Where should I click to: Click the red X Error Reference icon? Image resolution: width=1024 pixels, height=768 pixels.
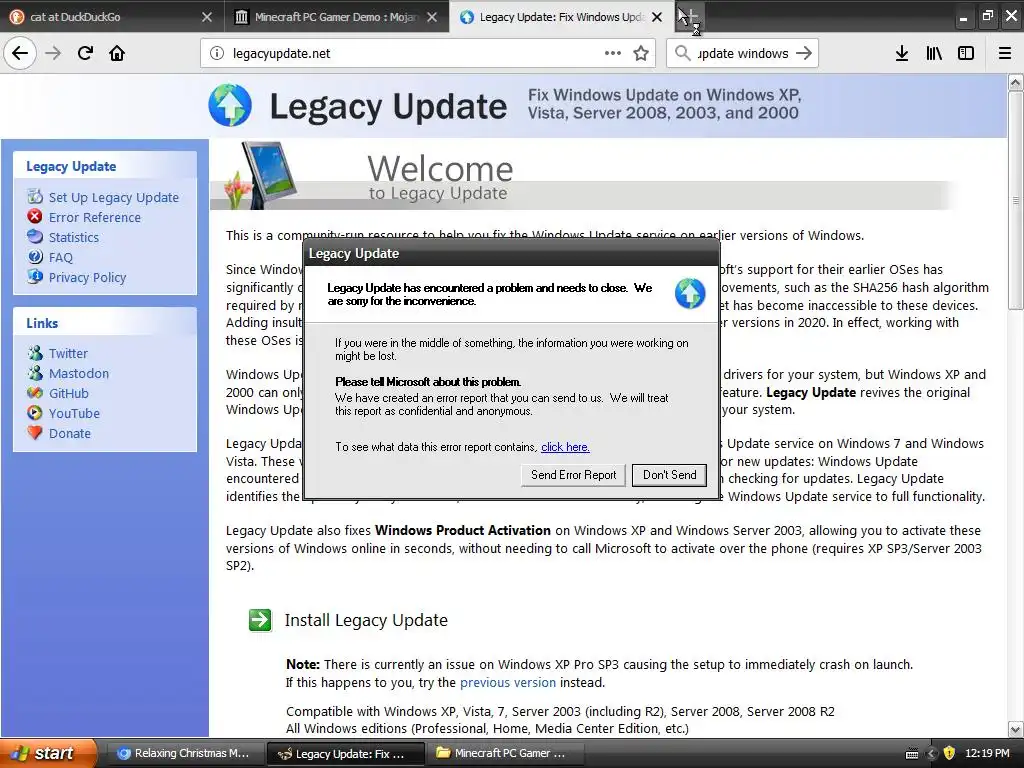pos(35,216)
